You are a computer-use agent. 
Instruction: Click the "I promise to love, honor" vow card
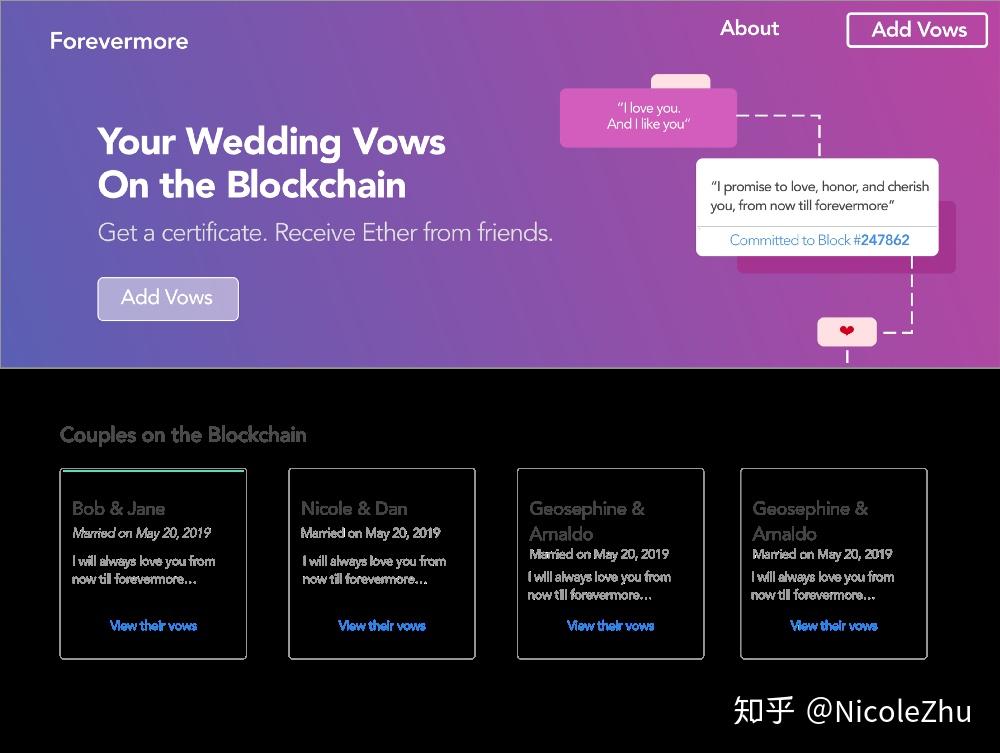point(818,196)
